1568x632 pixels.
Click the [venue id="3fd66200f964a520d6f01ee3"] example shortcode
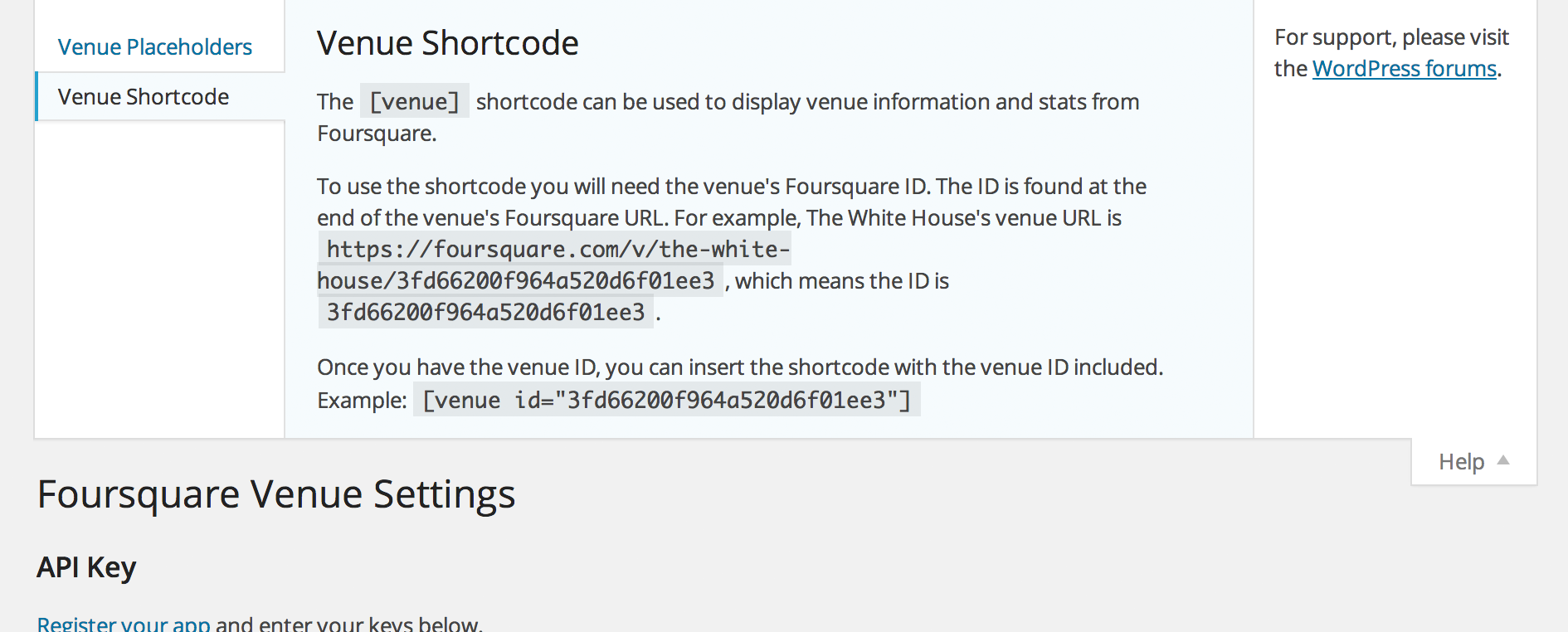(x=667, y=400)
